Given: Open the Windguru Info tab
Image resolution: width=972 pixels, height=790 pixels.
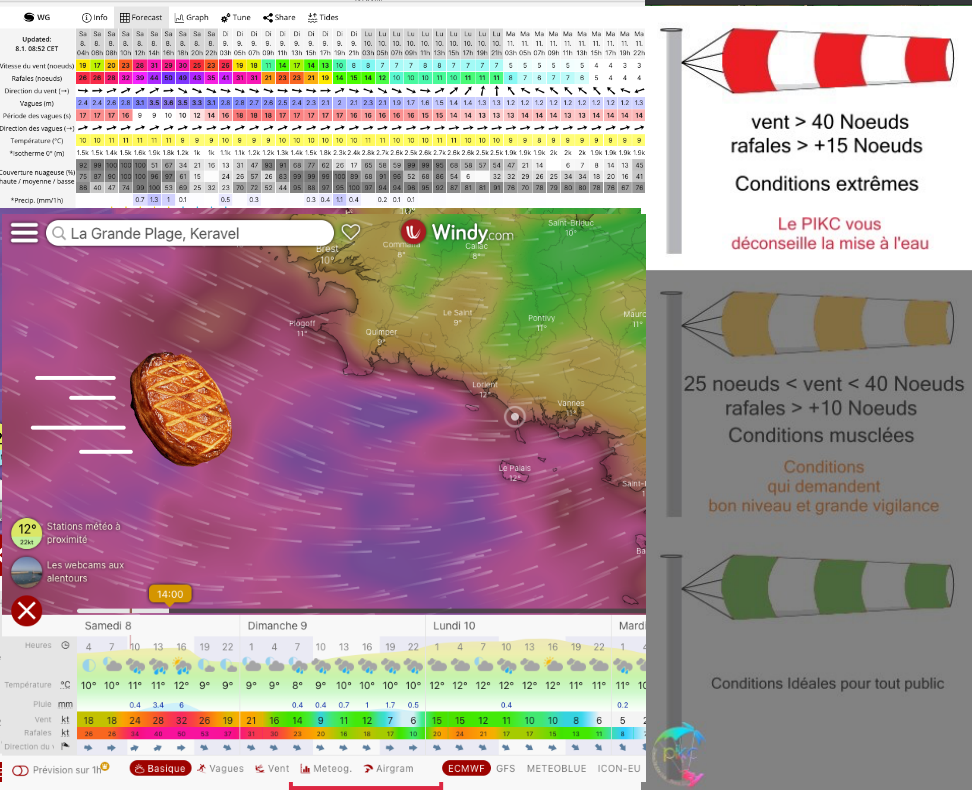Looking at the screenshot, I should (95, 17).
